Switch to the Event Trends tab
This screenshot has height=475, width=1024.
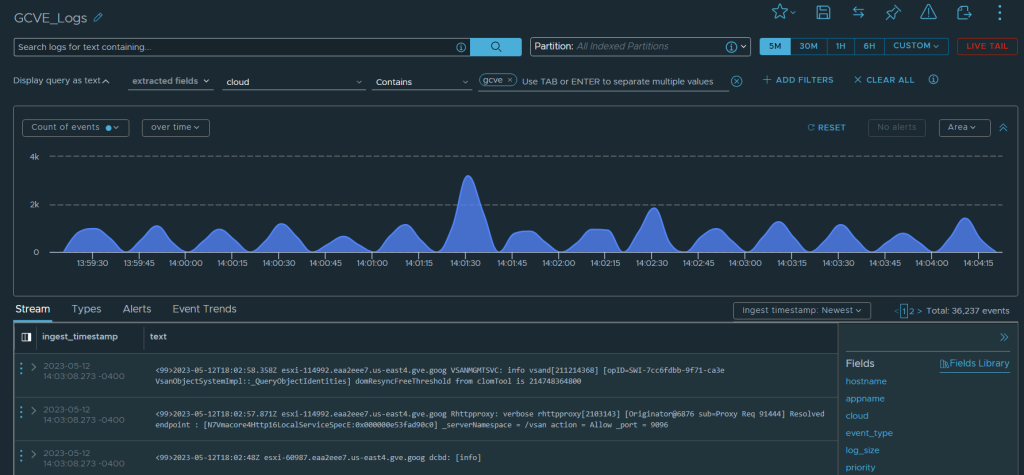204,310
